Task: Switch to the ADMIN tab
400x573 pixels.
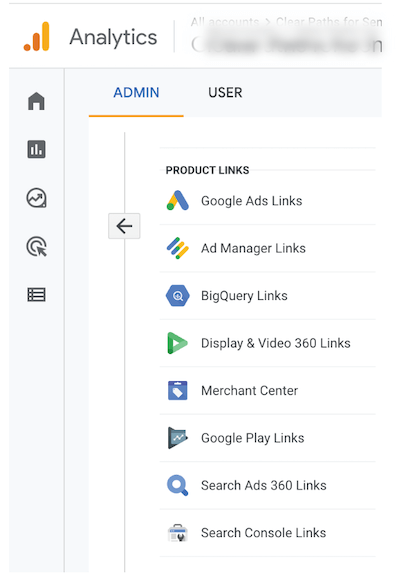Action: pos(136,93)
